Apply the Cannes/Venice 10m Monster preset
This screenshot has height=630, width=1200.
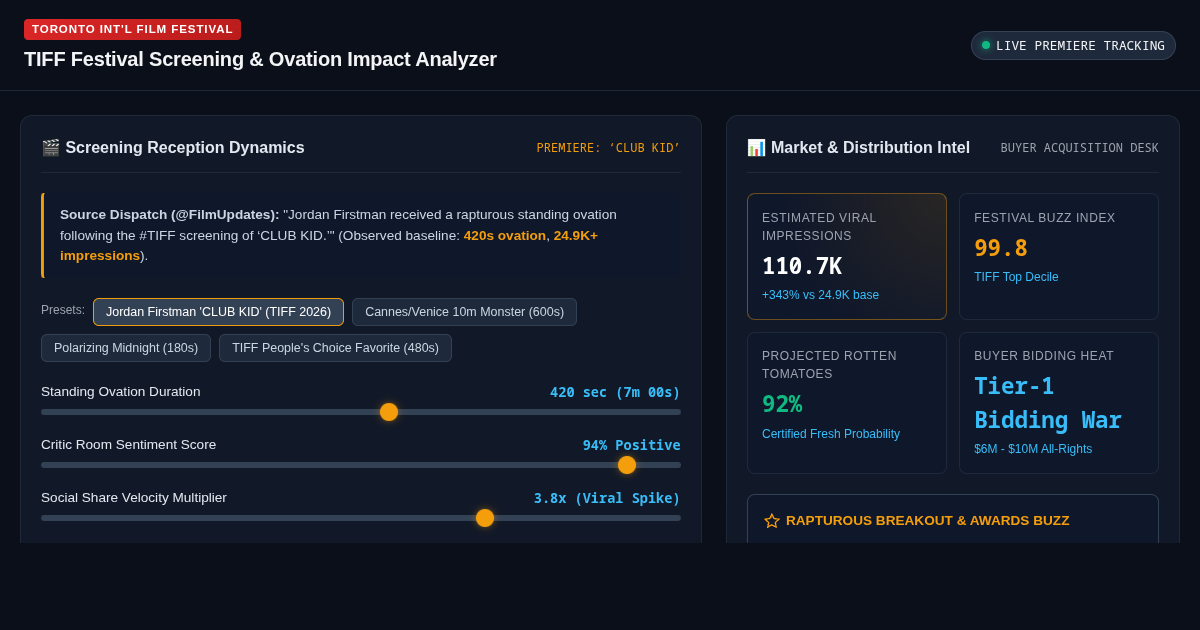(x=464, y=312)
